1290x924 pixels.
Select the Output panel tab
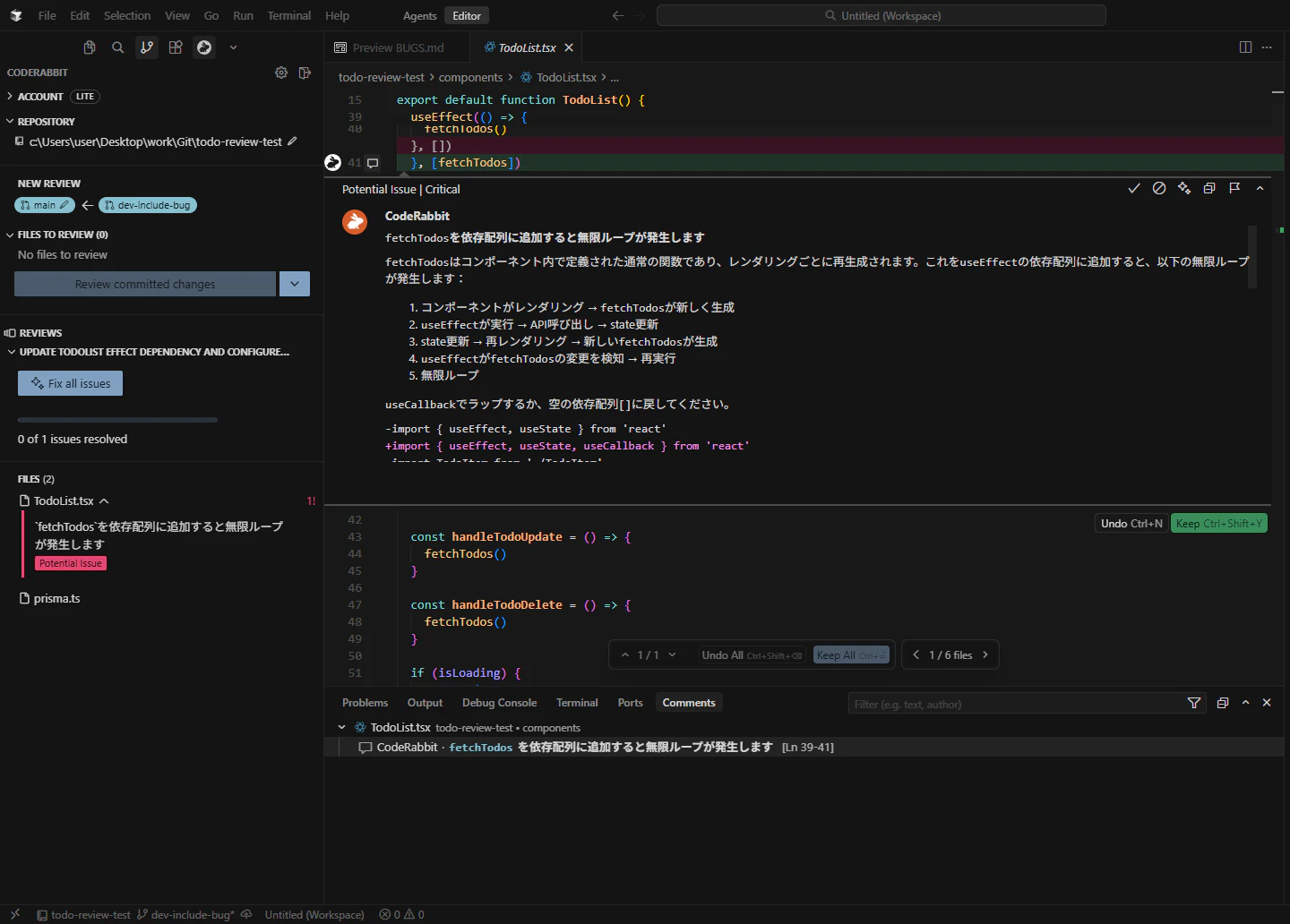coord(426,703)
